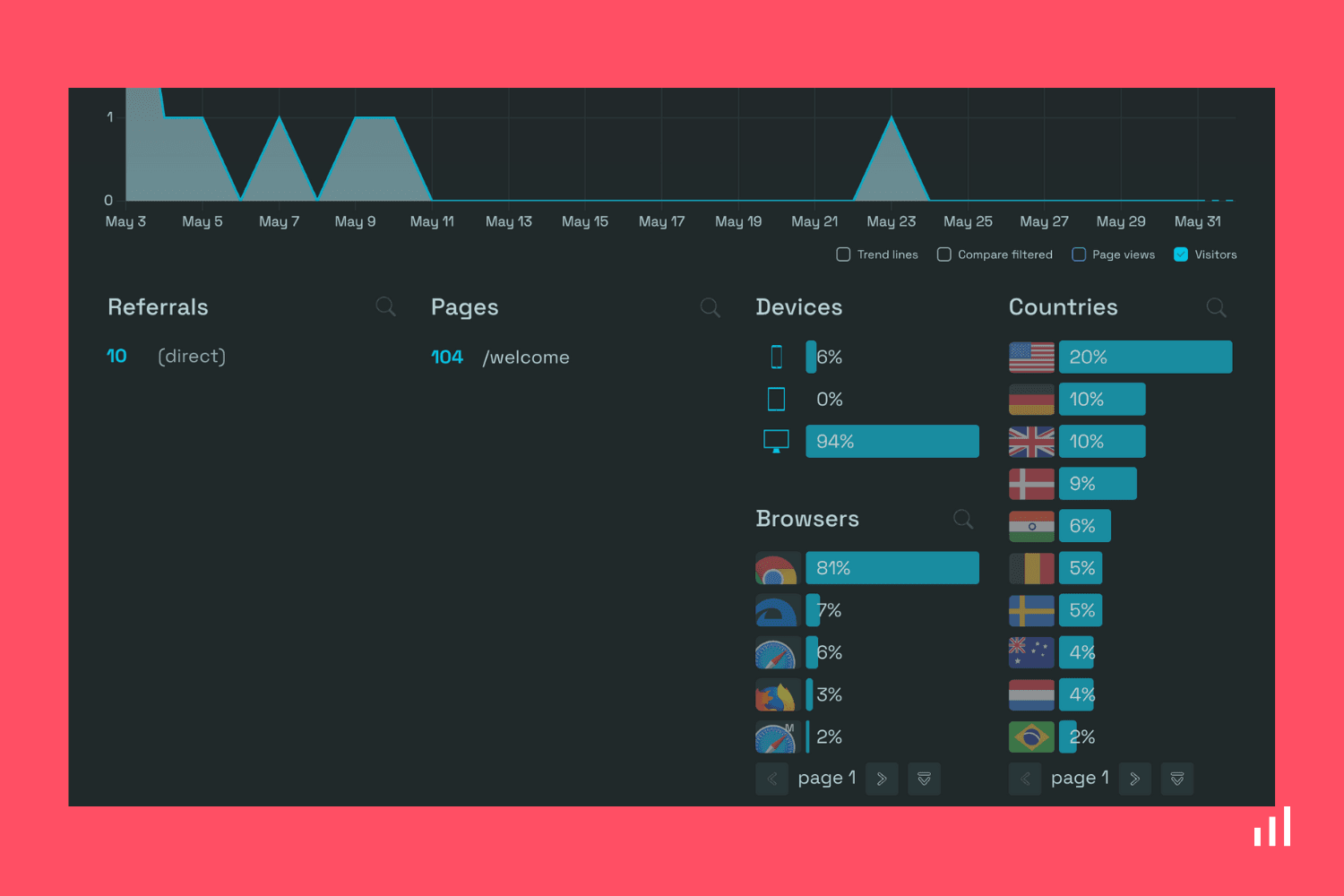1344x896 pixels.
Task: Click the 6% India bar
Action: [x=1085, y=526]
